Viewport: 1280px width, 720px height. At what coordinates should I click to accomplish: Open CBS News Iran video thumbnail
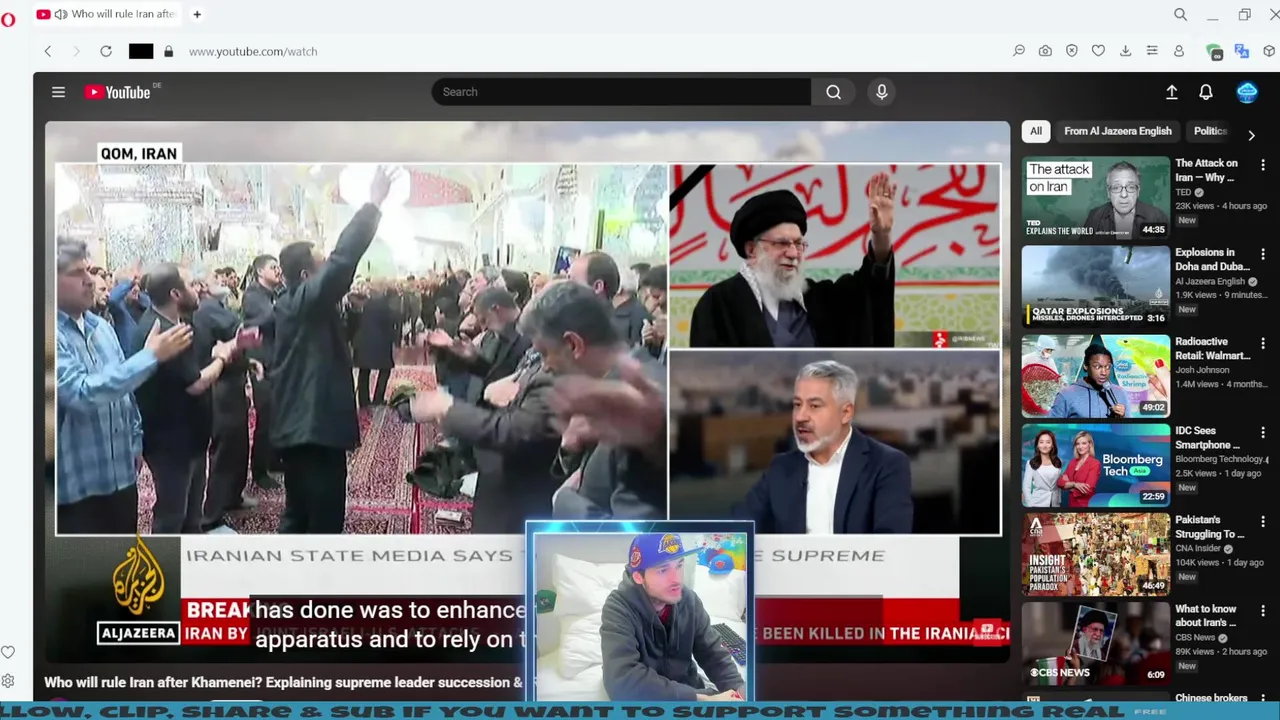coord(1096,643)
